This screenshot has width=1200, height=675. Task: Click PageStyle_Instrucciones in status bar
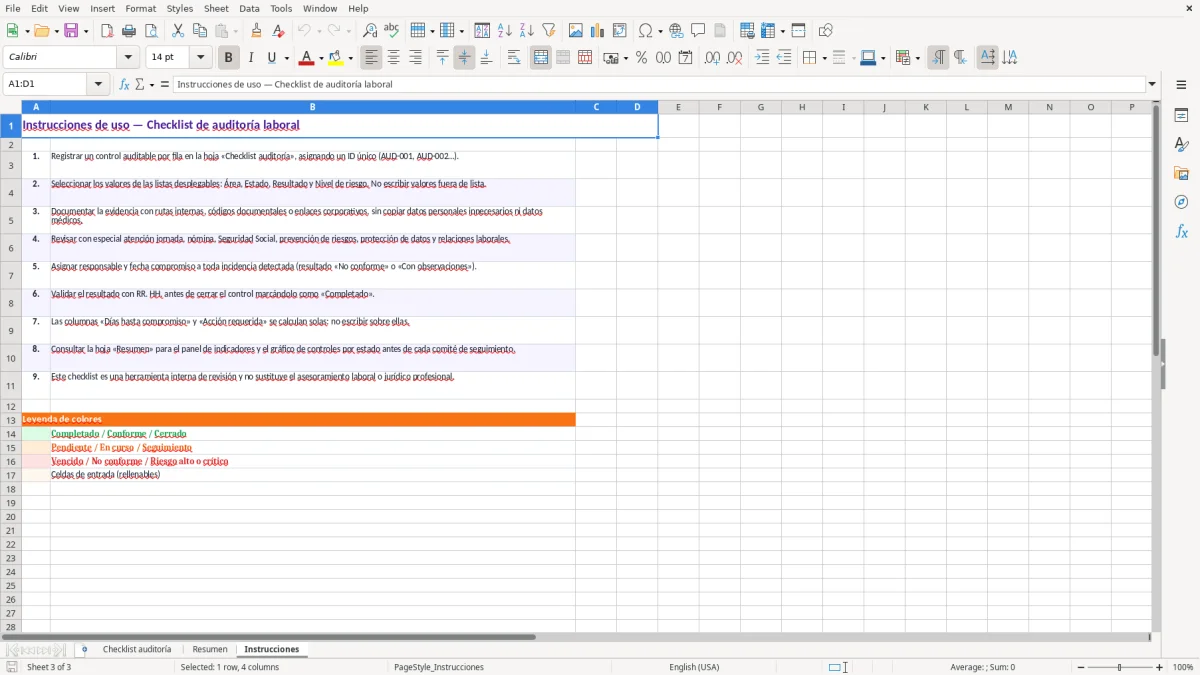[x=439, y=667]
